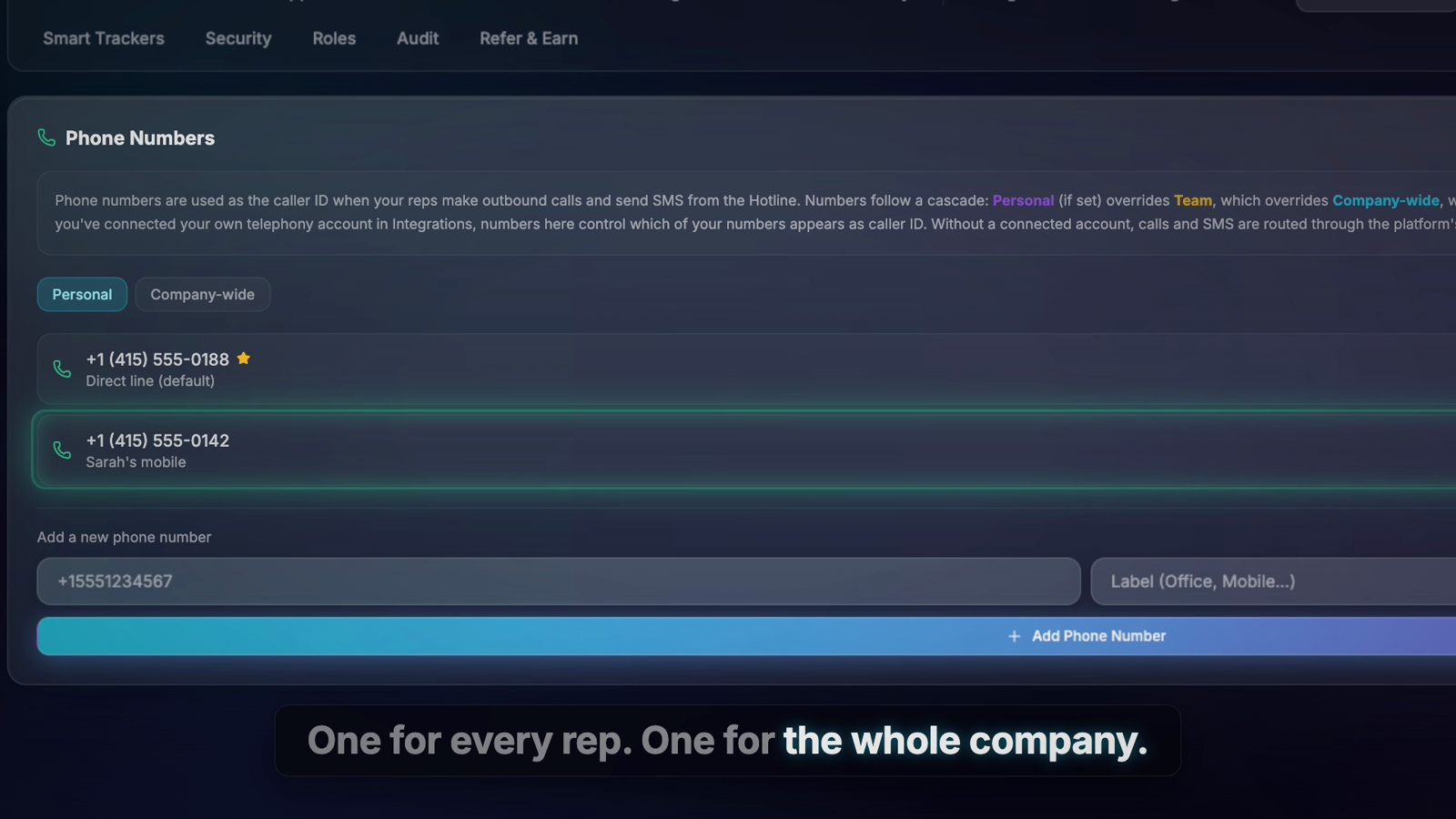
Task: Click the orange 'Team' word in the description
Action: pyautogui.click(x=1192, y=200)
